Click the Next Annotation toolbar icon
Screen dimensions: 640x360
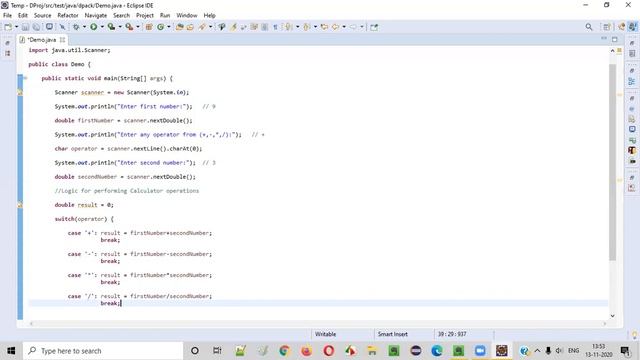(x=289, y=27)
